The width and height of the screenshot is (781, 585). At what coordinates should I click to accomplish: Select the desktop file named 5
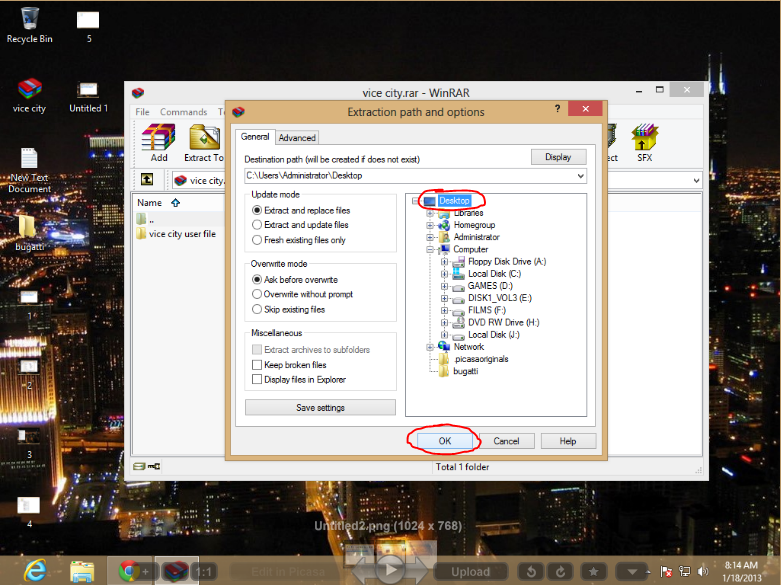pos(88,27)
